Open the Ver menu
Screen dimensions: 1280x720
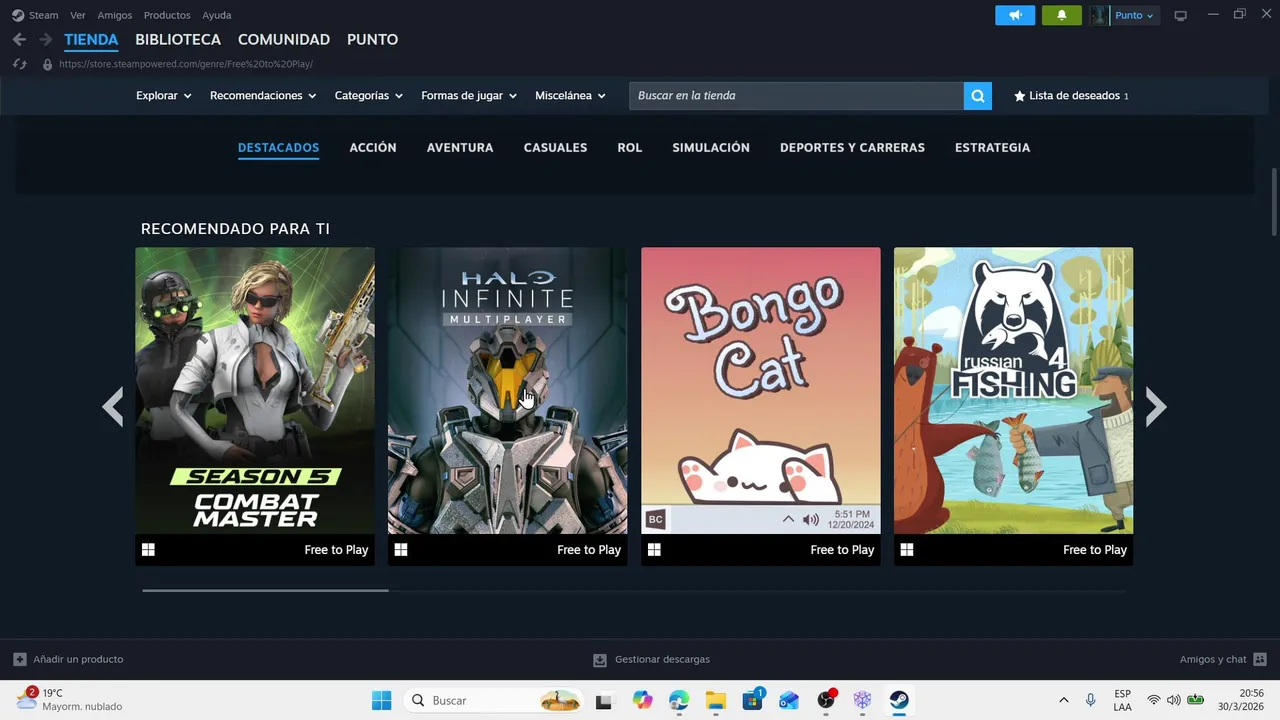point(77,15)
